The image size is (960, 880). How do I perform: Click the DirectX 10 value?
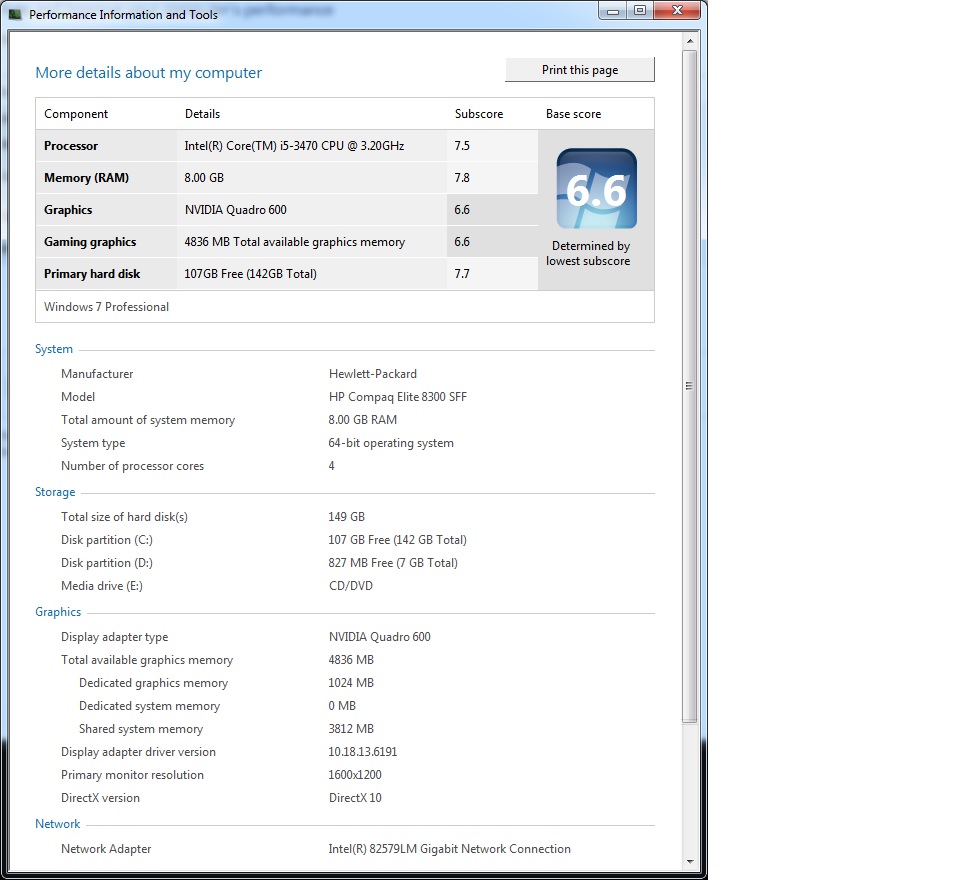355,798
